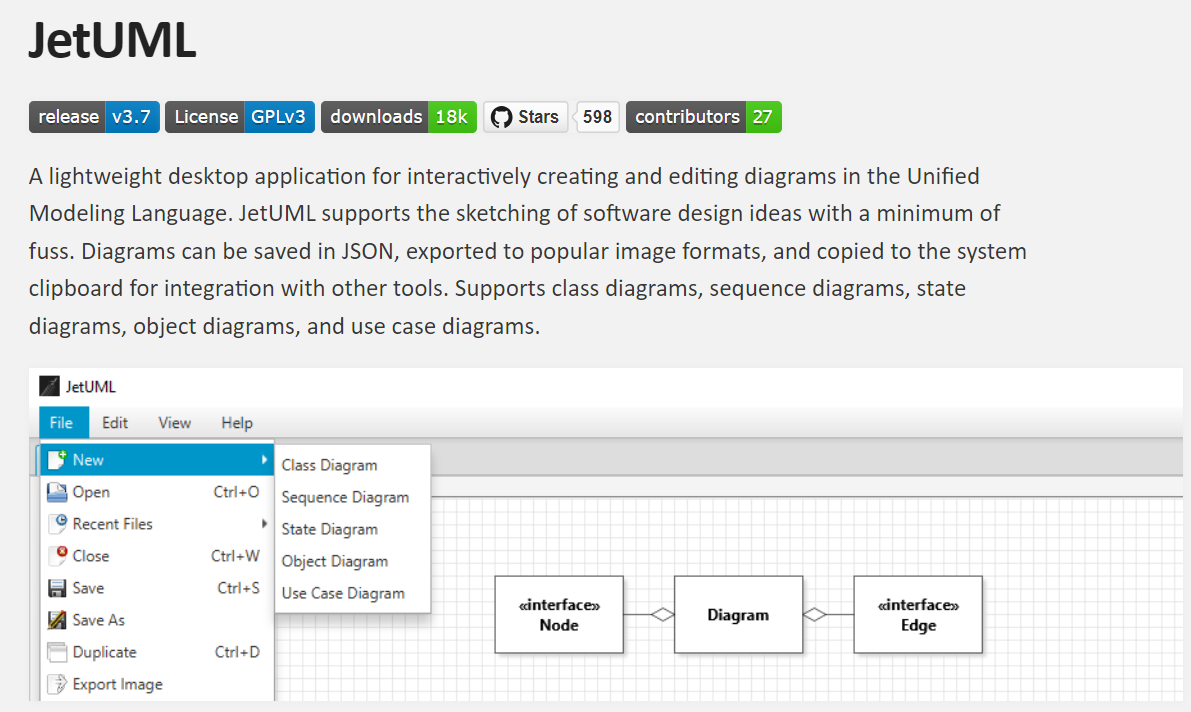Screen dimensions: 1191x712
Task: Click the Ctrl+D shortcut text
Action: 237,651
